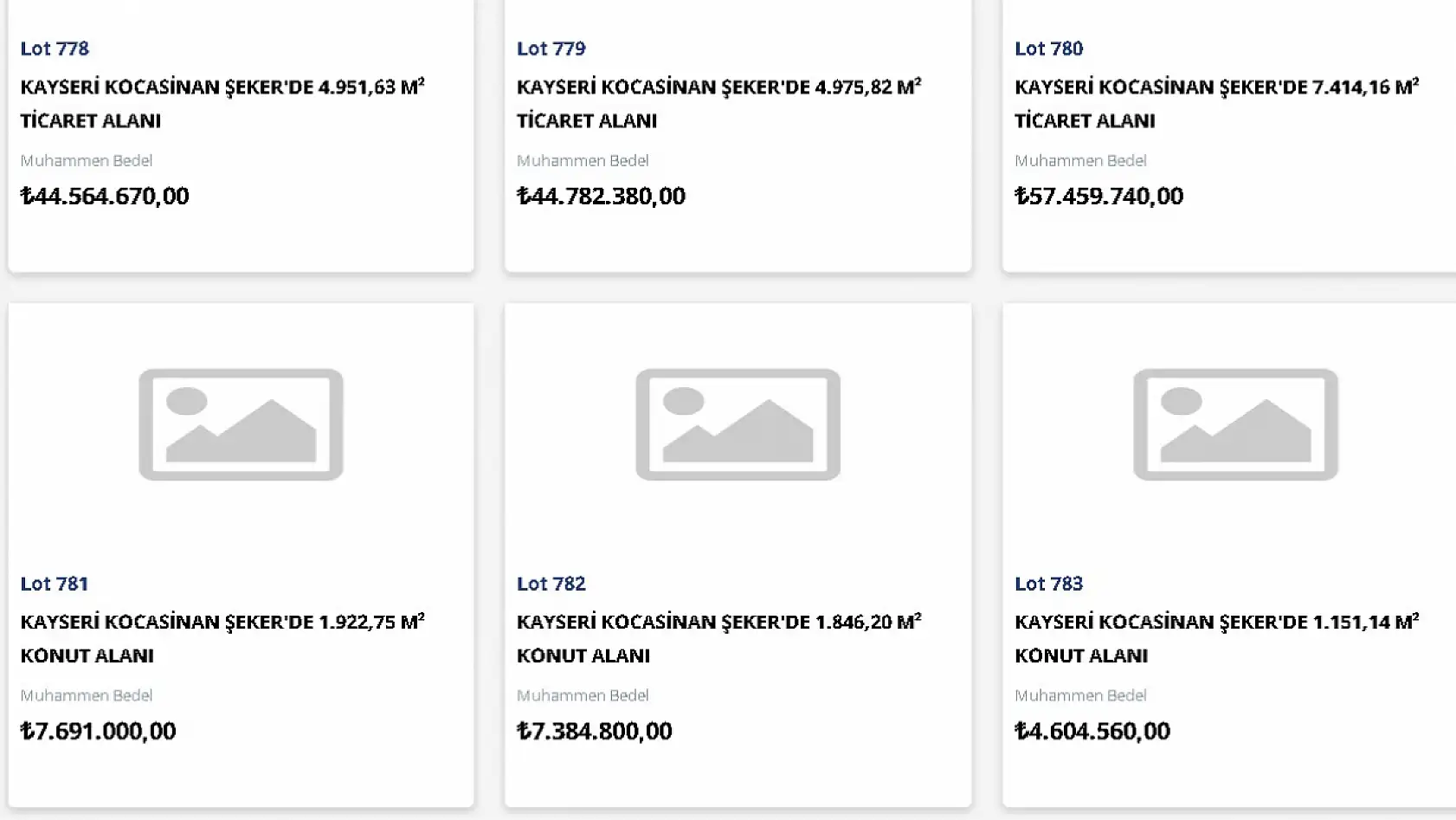The width and height of the screenshot is (1456, 820).
Task: Open the 4.951,63 M² Ticaret Alanı listing title
Action: pos(222,103)
